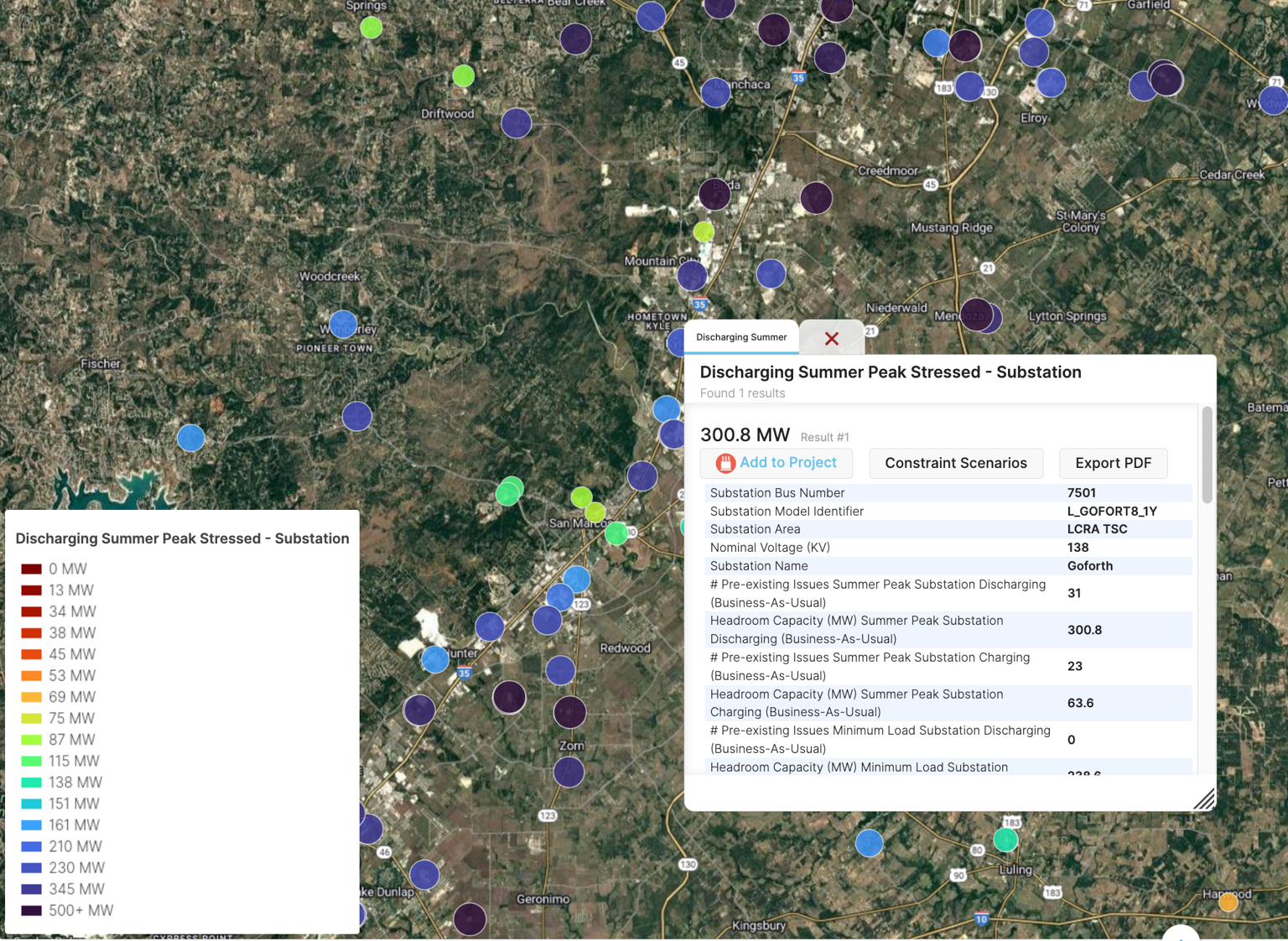1288x941 pixels.
Task: Click the orange substation marker near Harwood
Action: click(1228, 902)
